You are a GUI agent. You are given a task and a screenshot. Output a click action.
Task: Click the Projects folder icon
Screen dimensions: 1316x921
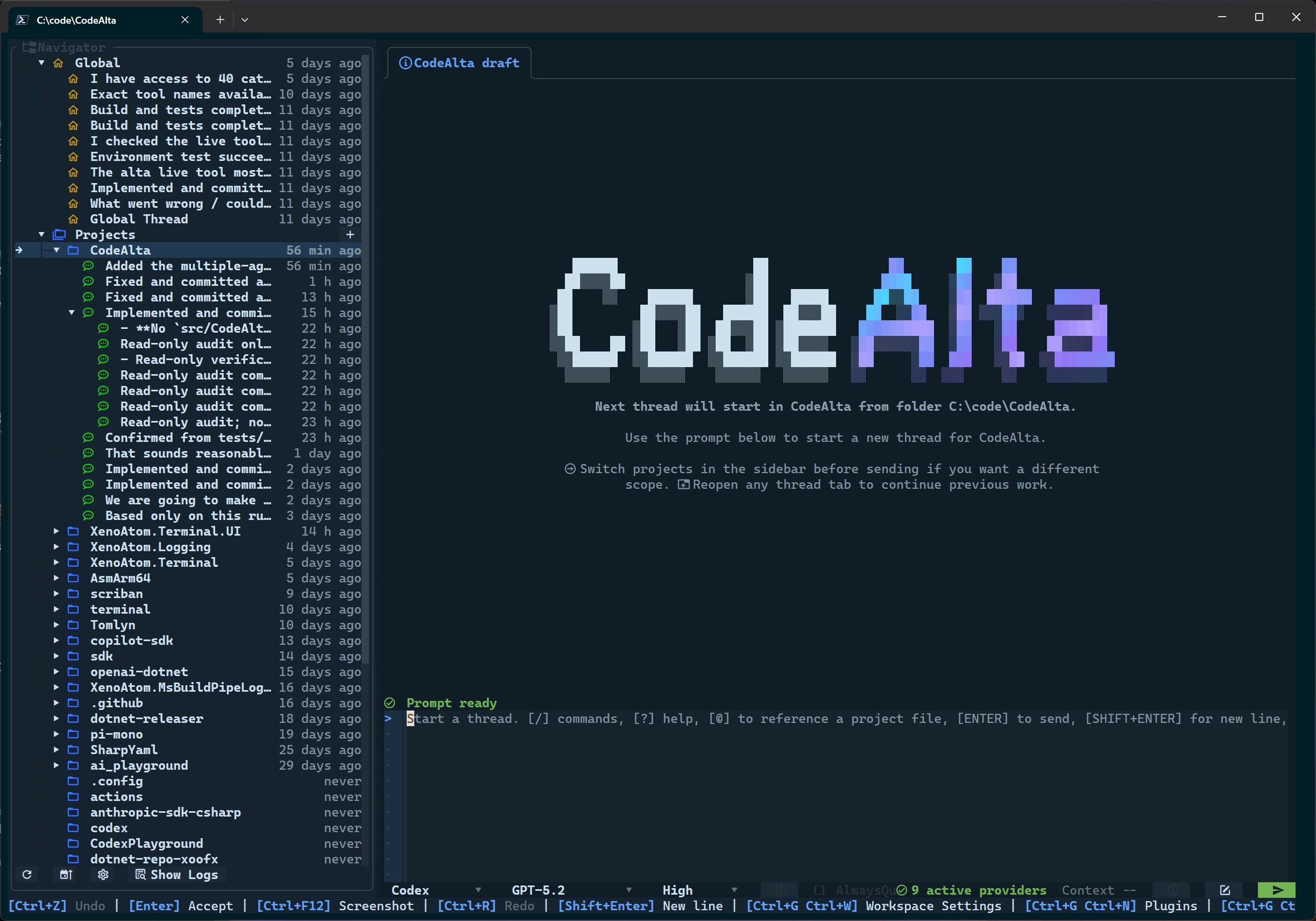[59, 235]
